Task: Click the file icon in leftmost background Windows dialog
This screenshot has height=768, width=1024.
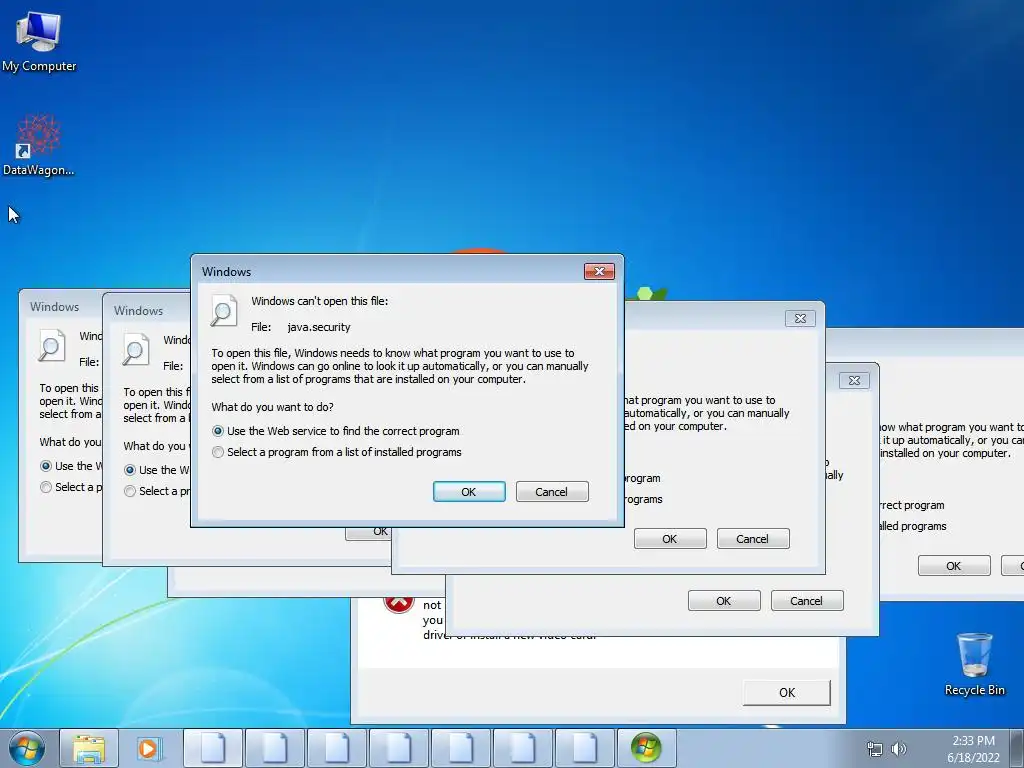Action: point(52,345)
